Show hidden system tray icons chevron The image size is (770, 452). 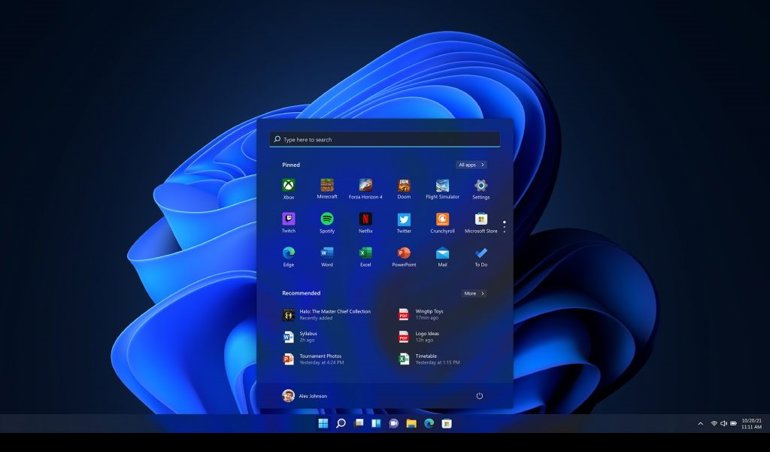(x=700, y=424)
